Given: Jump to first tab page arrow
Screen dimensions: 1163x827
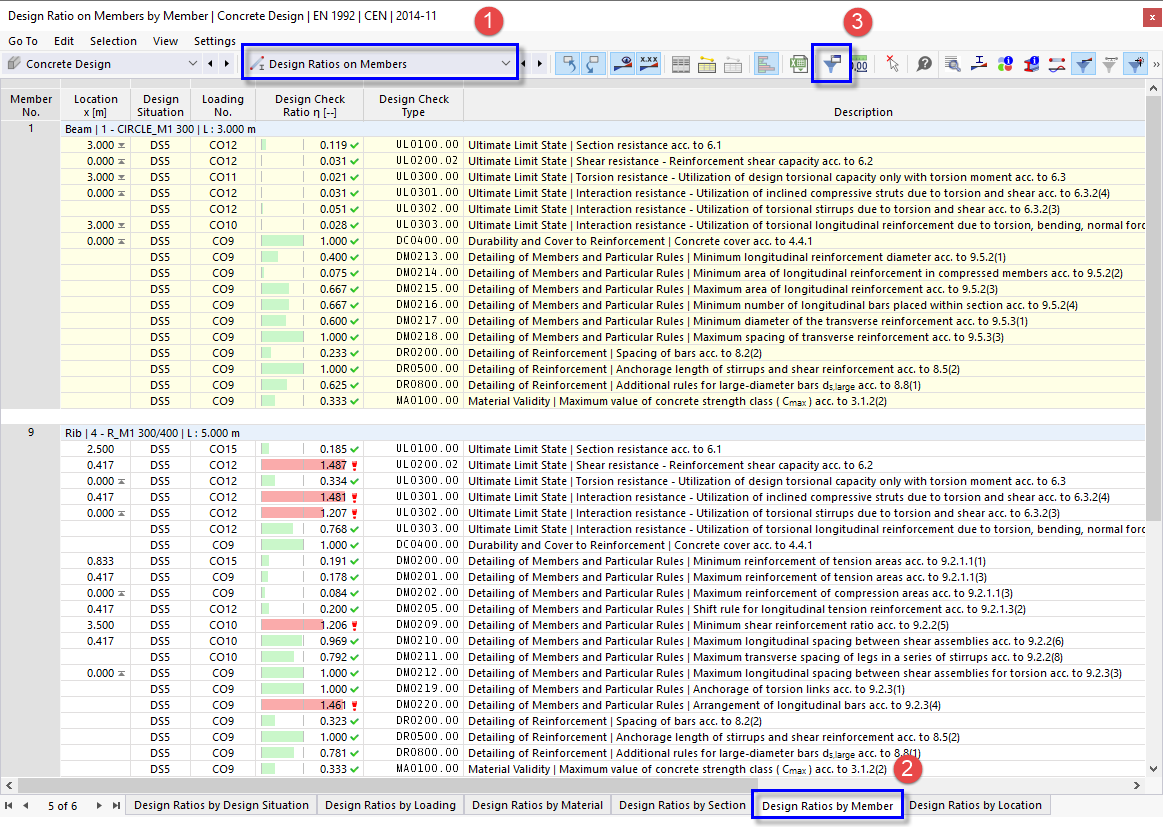Looking at the screenshot, I should coord(9,805).
